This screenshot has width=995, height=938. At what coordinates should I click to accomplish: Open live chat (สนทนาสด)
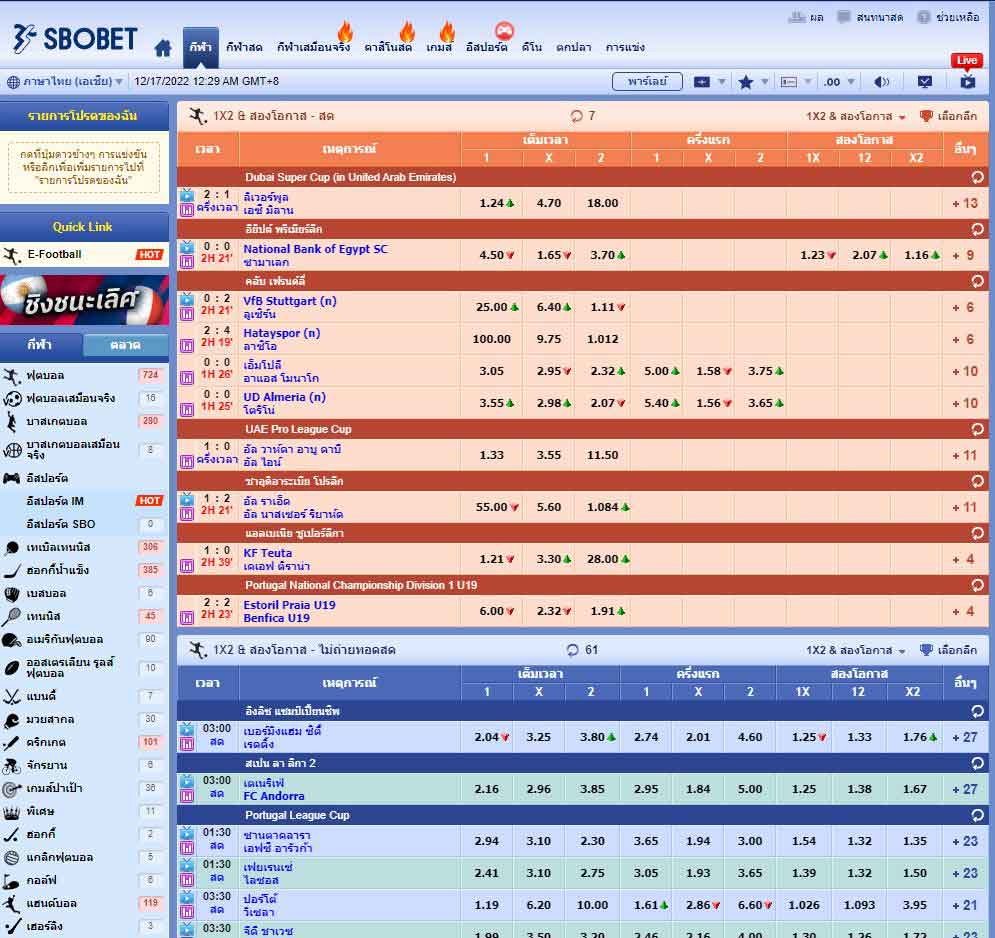[869, 17]
